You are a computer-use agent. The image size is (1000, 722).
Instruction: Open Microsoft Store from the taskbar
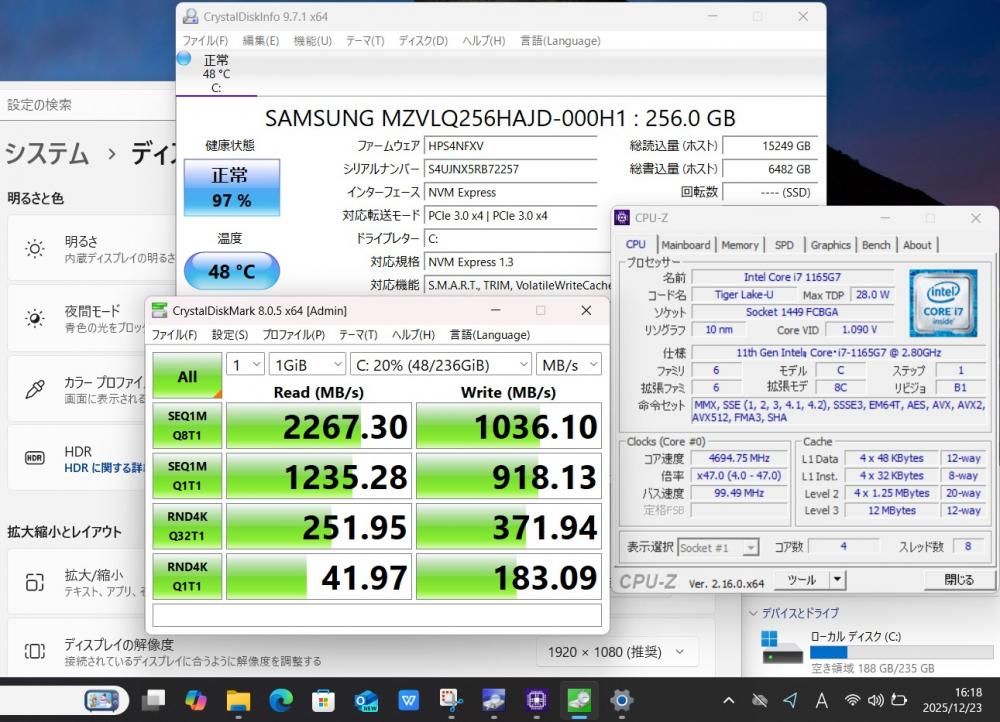tap(323, 700)
